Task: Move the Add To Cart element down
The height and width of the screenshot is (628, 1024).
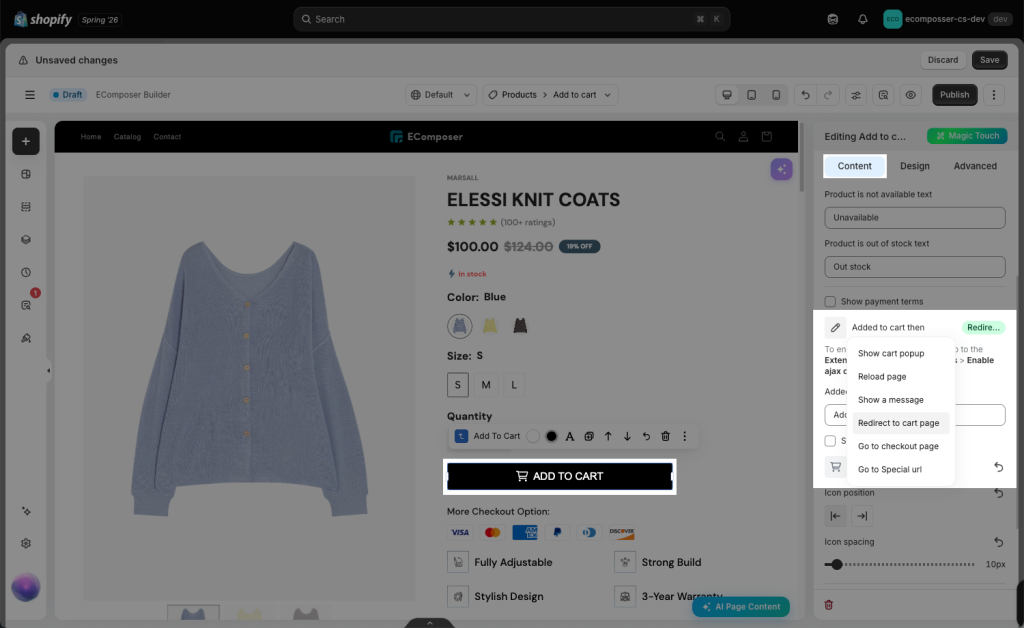Action: [627, 436]
